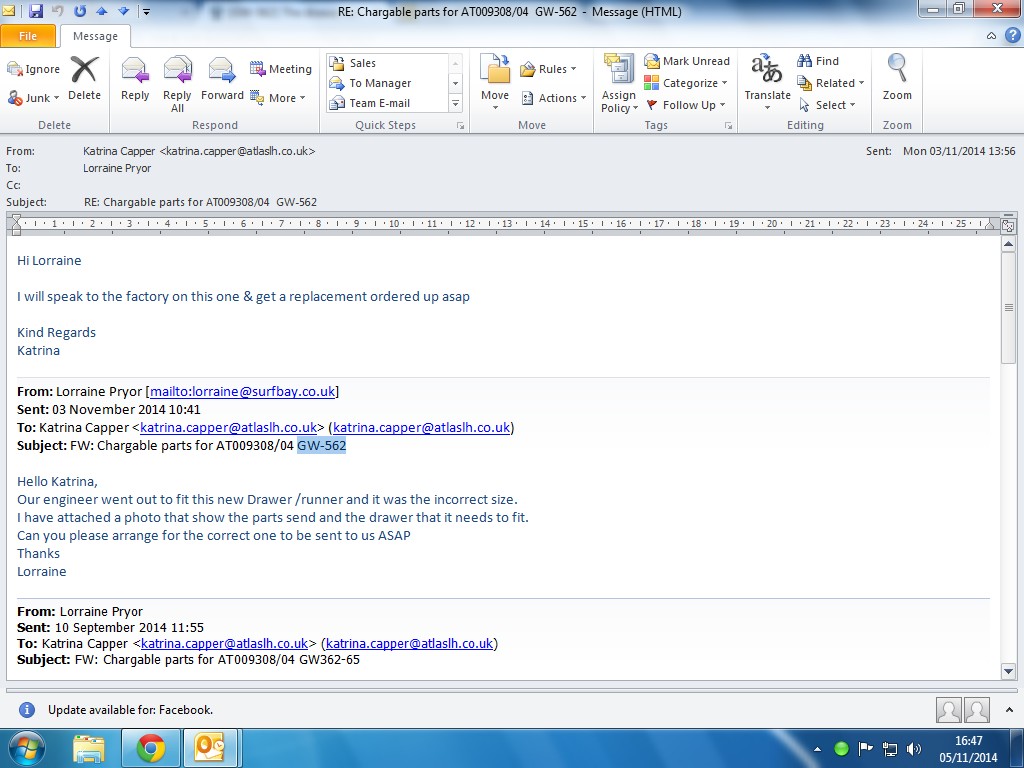The image size is (1024, 768).
Task: Open Google Chrome from the taskbar
Action: (151, 748)
